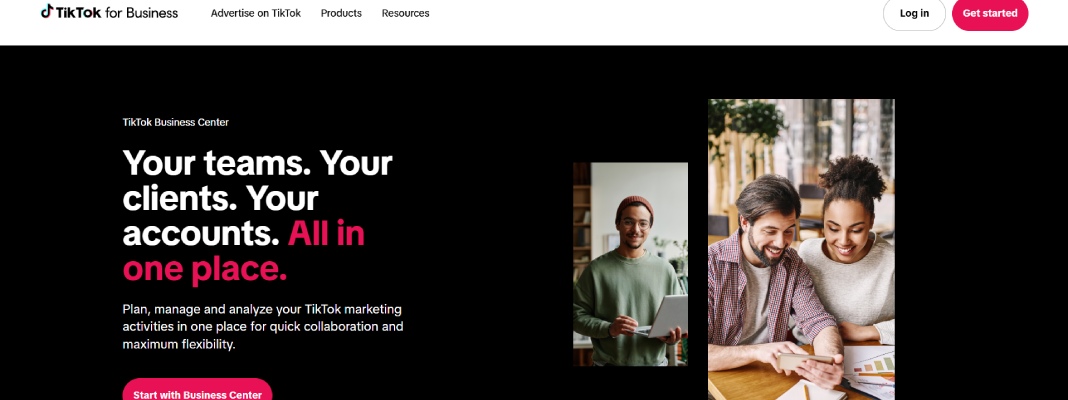Select the photo of couple viewing phone
The height and width of the screenshot is (400, 1068).
click(x=800, y=250)
